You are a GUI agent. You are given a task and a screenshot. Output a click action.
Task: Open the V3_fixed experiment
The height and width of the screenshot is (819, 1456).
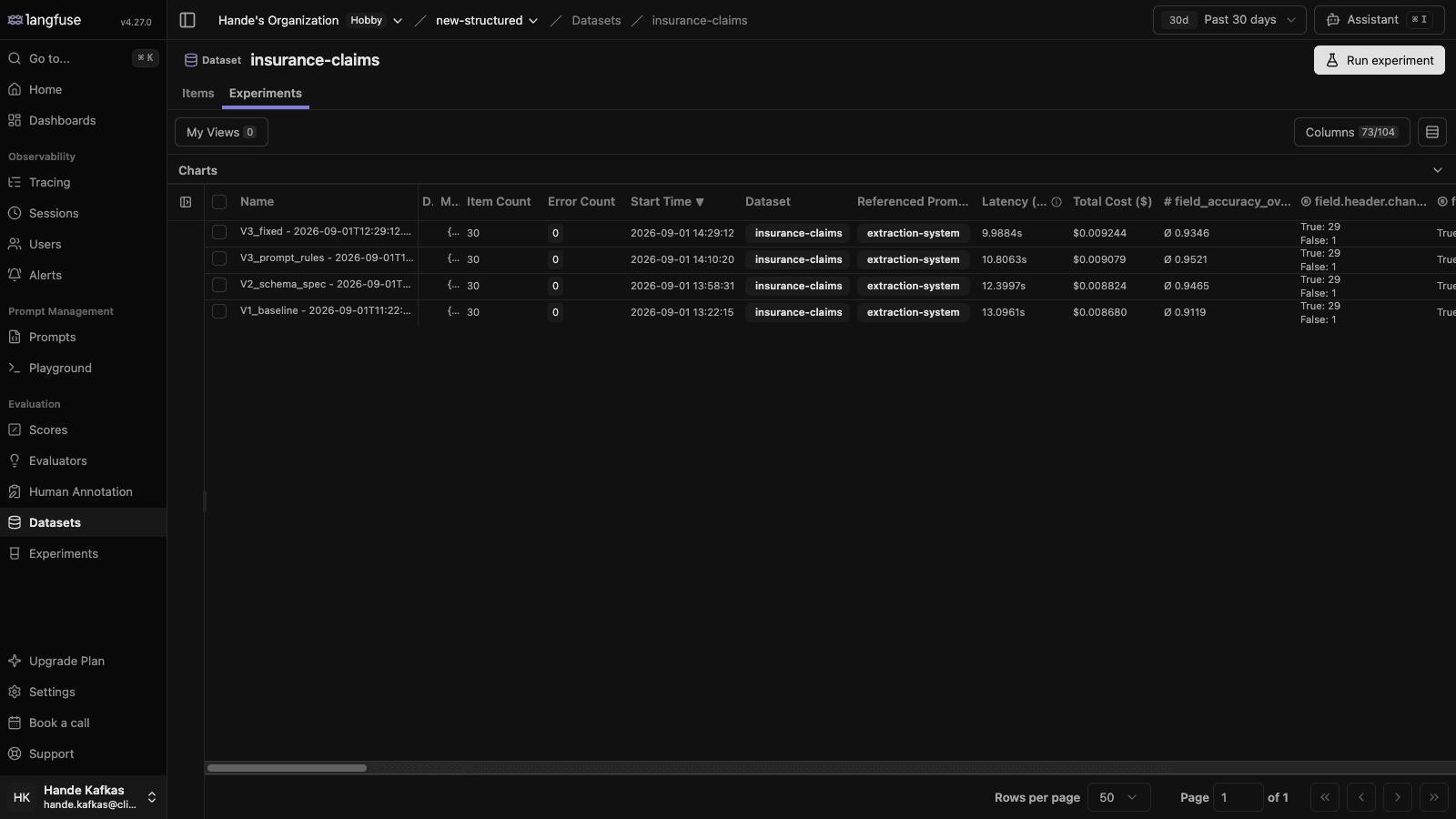click(x=326, y=232)
